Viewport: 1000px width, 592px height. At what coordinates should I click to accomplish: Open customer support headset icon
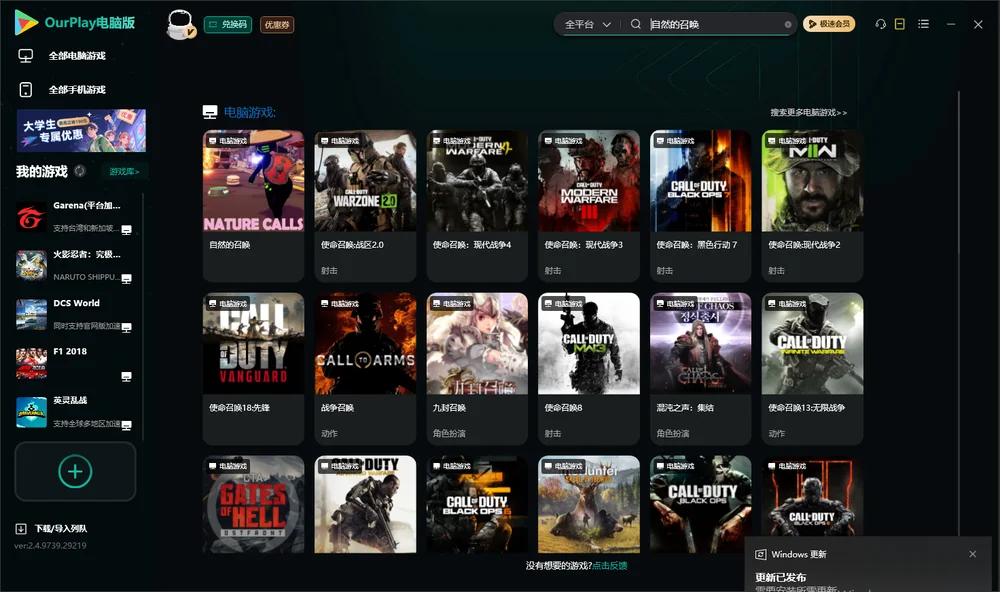click(880, 24)
